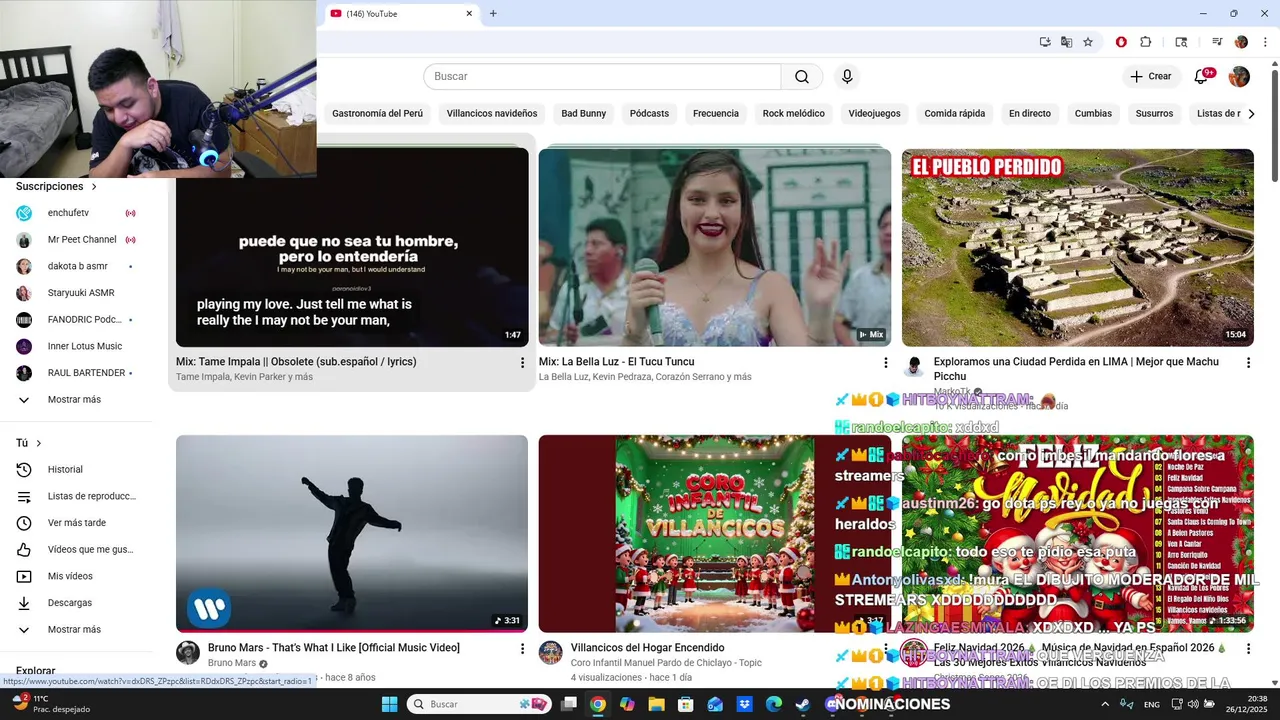Open Steam from the taskbar
1280x720 pixels.
click(x=803, y=704)
